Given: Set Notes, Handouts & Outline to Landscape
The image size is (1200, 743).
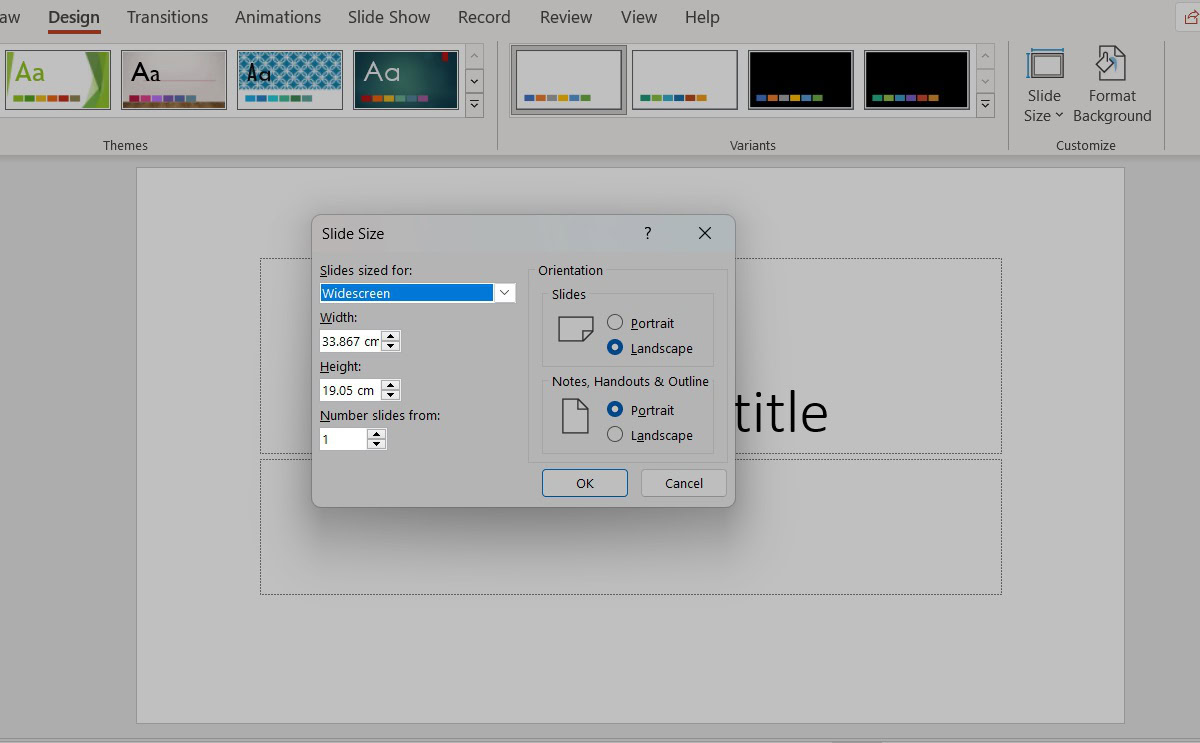Looking at the screenshot, I should click(615, 435).
